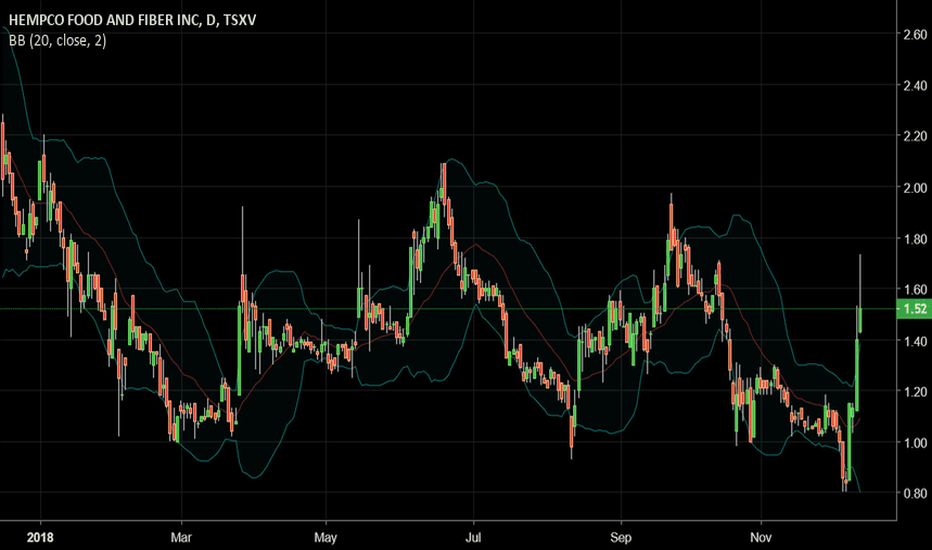The image size is (932, 550).
Task: Click the Jul label on time axis
Action: coord(473,538)
